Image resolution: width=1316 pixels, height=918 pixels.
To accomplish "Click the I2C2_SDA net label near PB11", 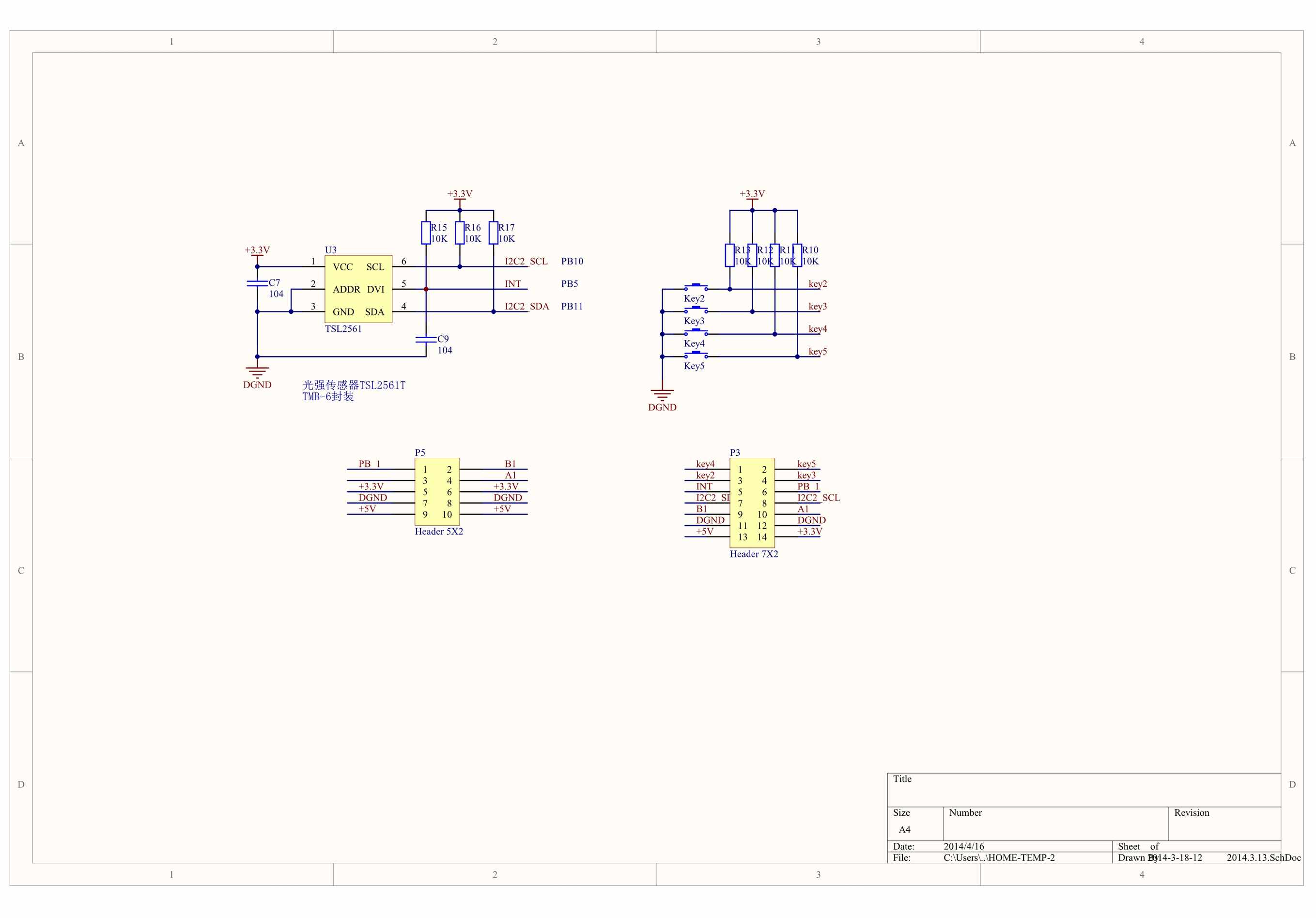I will (x=527, y=306).
